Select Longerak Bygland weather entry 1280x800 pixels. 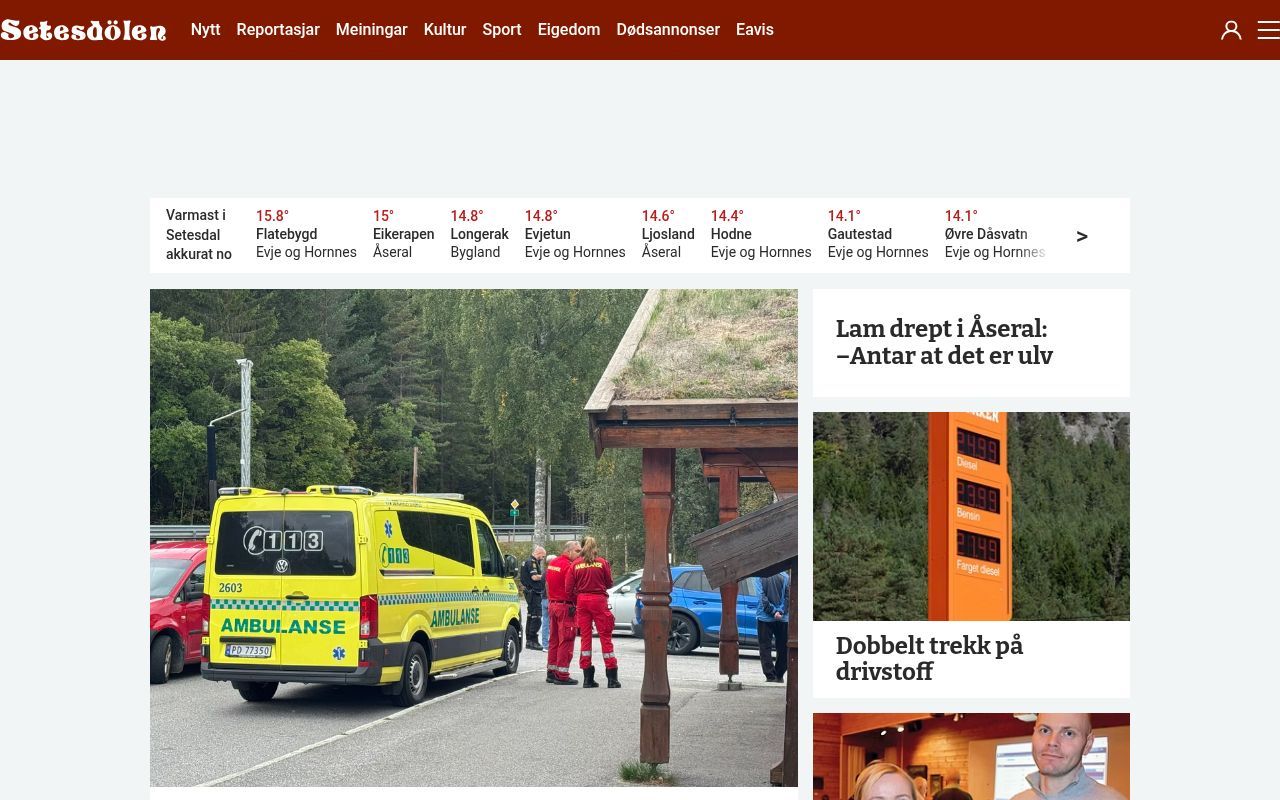(479, 234)
